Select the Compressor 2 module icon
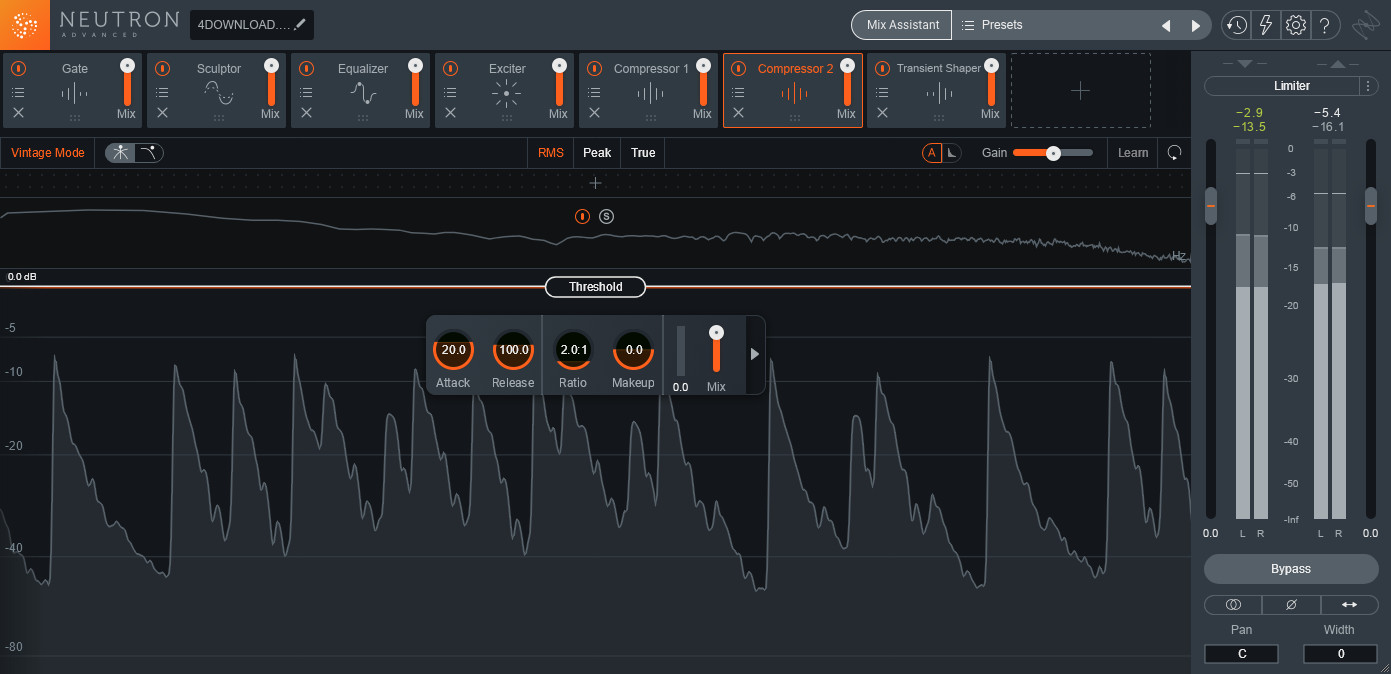 [x=795, y=94]
